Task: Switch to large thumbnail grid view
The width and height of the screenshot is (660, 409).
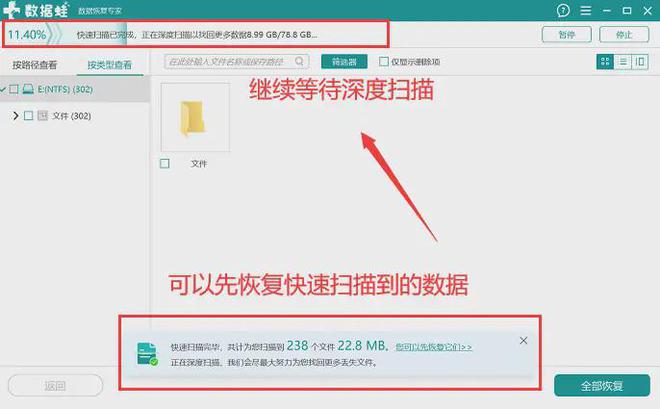Action: point(605,62)
